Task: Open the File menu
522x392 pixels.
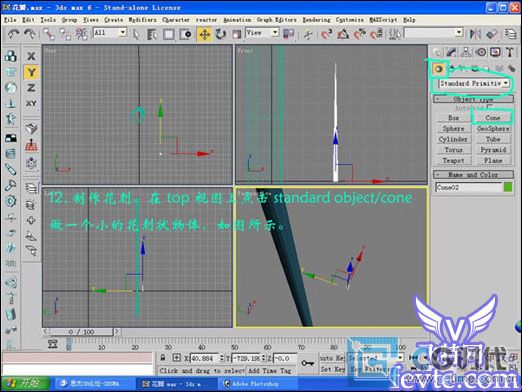Action: [10, 20]
